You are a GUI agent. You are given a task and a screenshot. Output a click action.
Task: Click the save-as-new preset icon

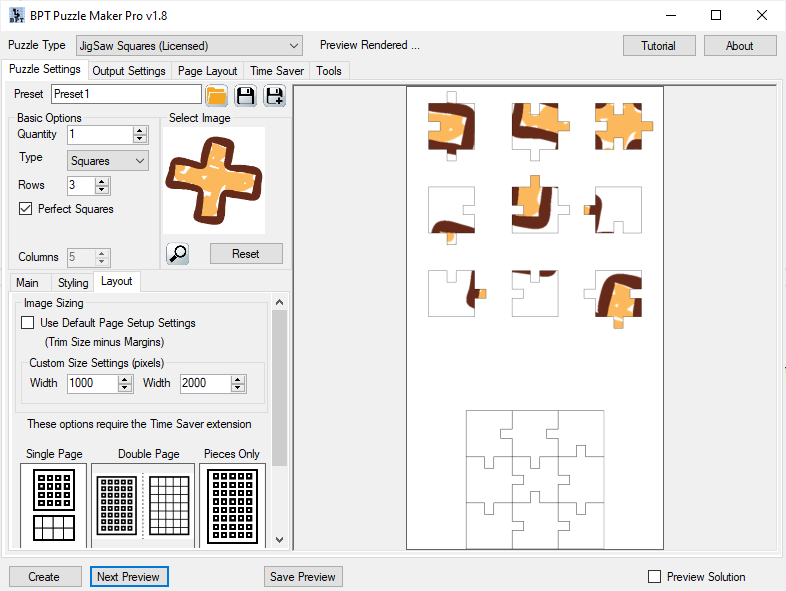pyautogui.click(x=274, y=95)
